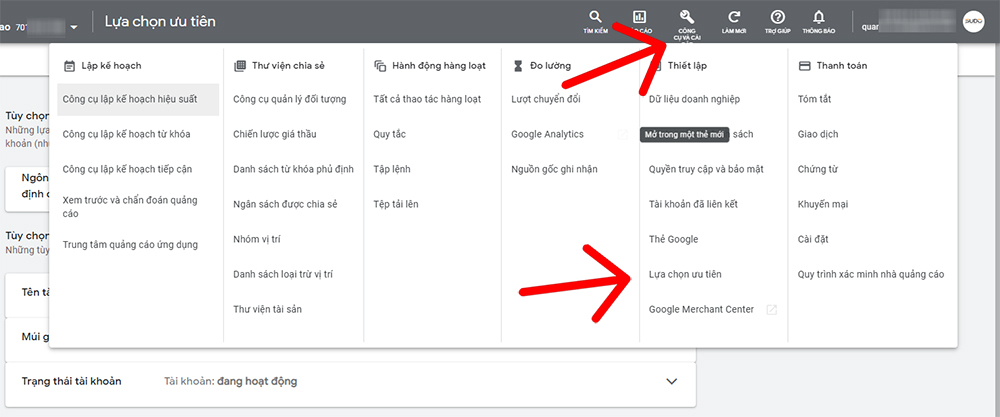This screenshot has width=1000, height=417.
Task: Open the account selector dropdown arrow
Action: point(75,27)
